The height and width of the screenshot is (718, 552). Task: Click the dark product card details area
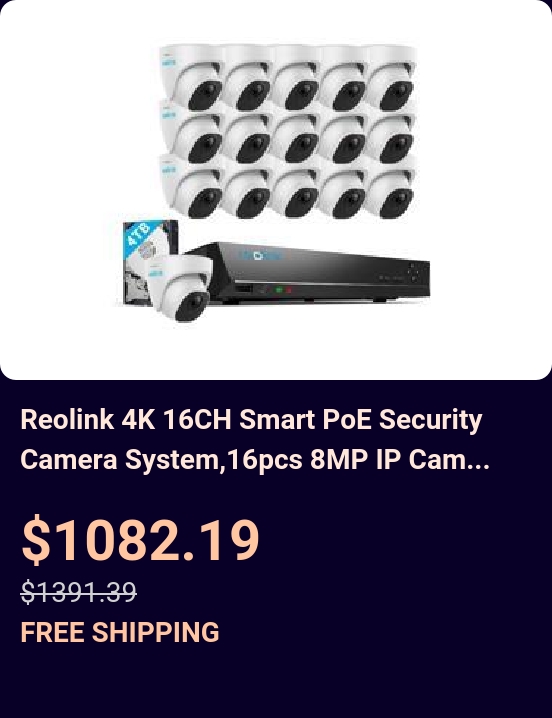click(x=276, y=549)
